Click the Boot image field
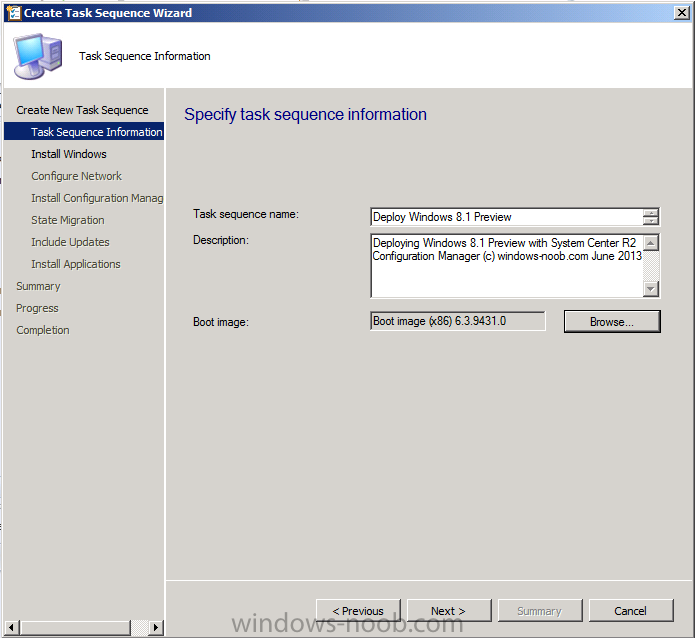 click(x=458, y=321)
